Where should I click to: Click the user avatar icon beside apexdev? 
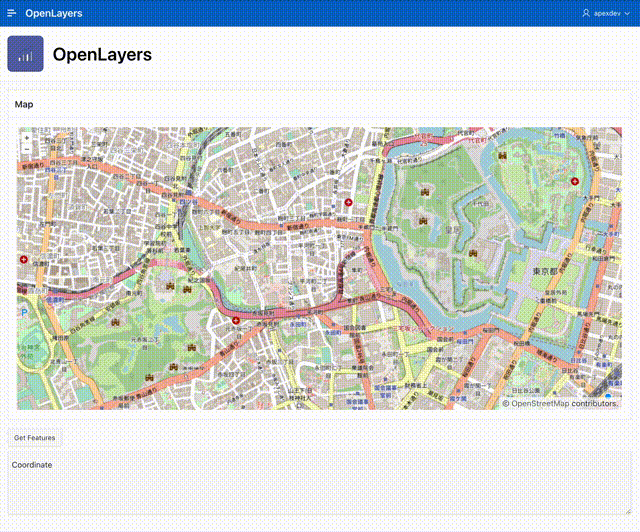[586, 13]
